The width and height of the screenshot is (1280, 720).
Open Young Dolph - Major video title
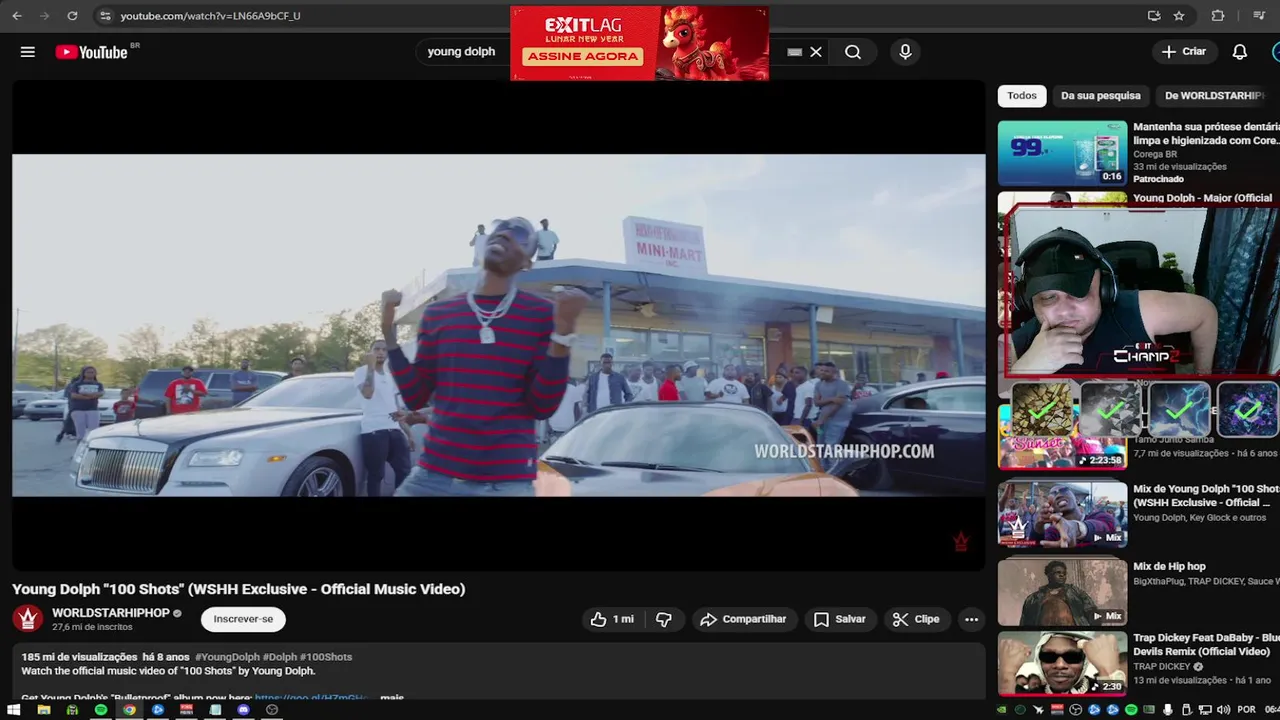[1205, 198]
